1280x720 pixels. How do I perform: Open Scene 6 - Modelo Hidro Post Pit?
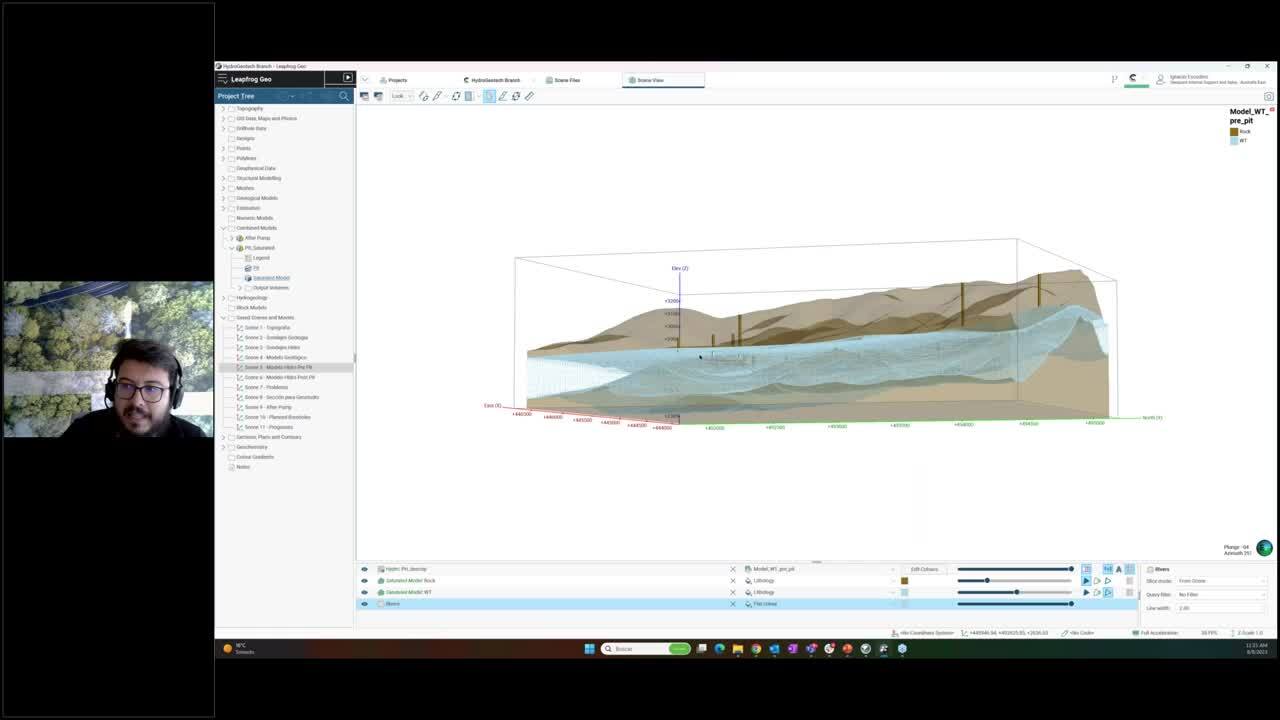[x=280, y=377]
